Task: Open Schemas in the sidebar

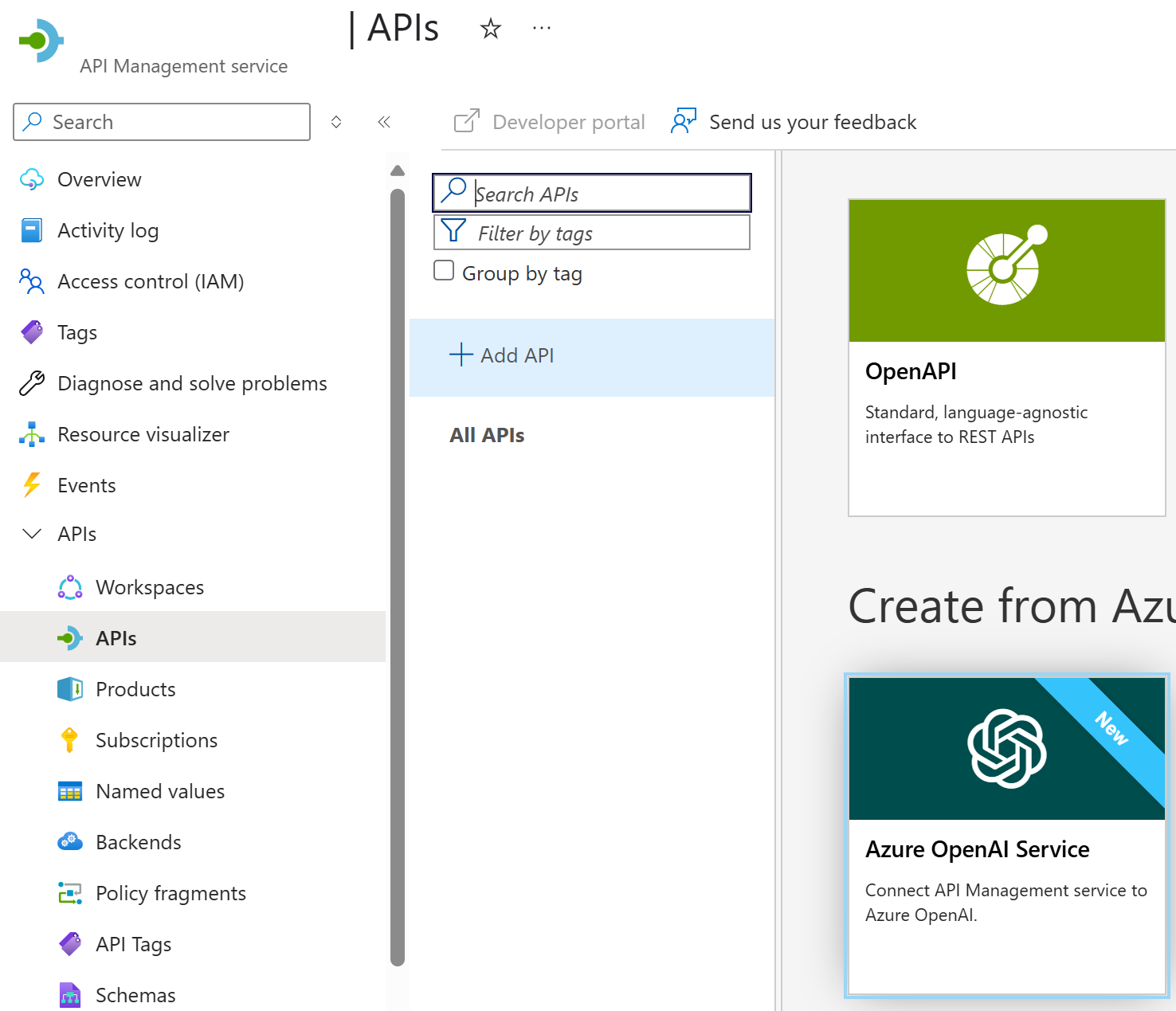Action: point(135,995)
